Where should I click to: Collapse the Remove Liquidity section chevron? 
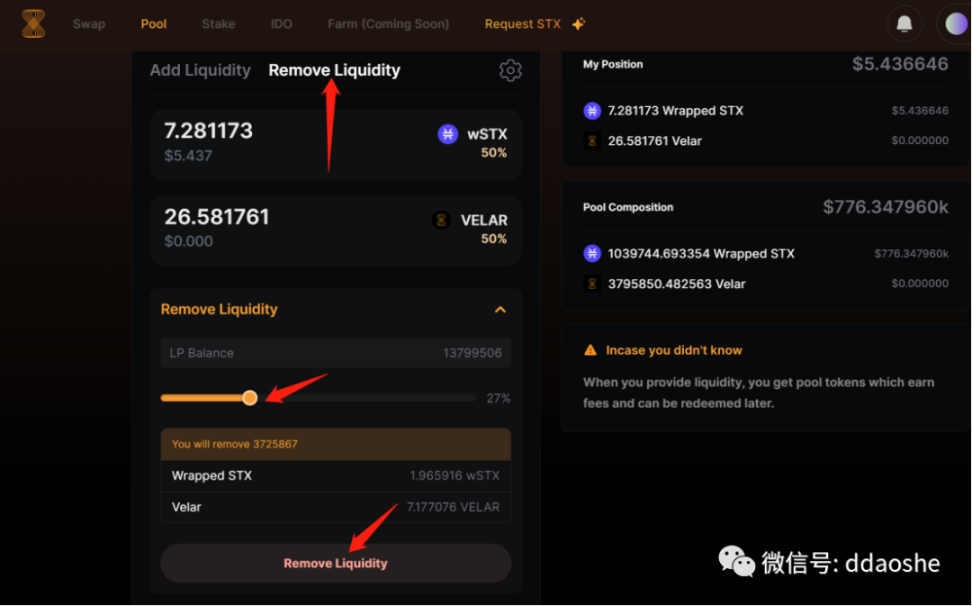501,310
